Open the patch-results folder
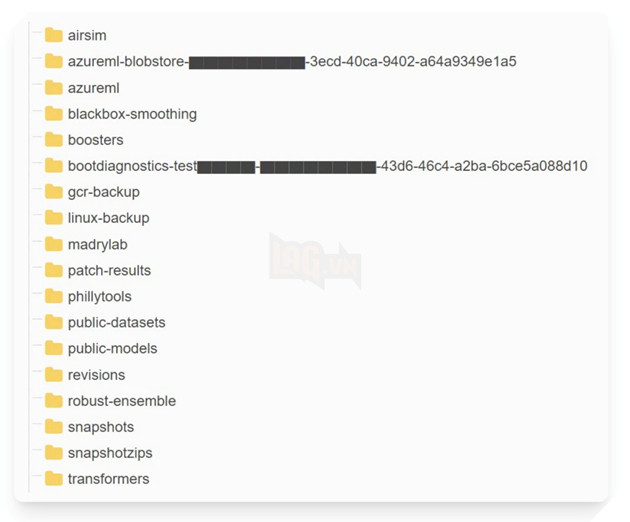This screenshot has width=630, height=522. [109, 270]
